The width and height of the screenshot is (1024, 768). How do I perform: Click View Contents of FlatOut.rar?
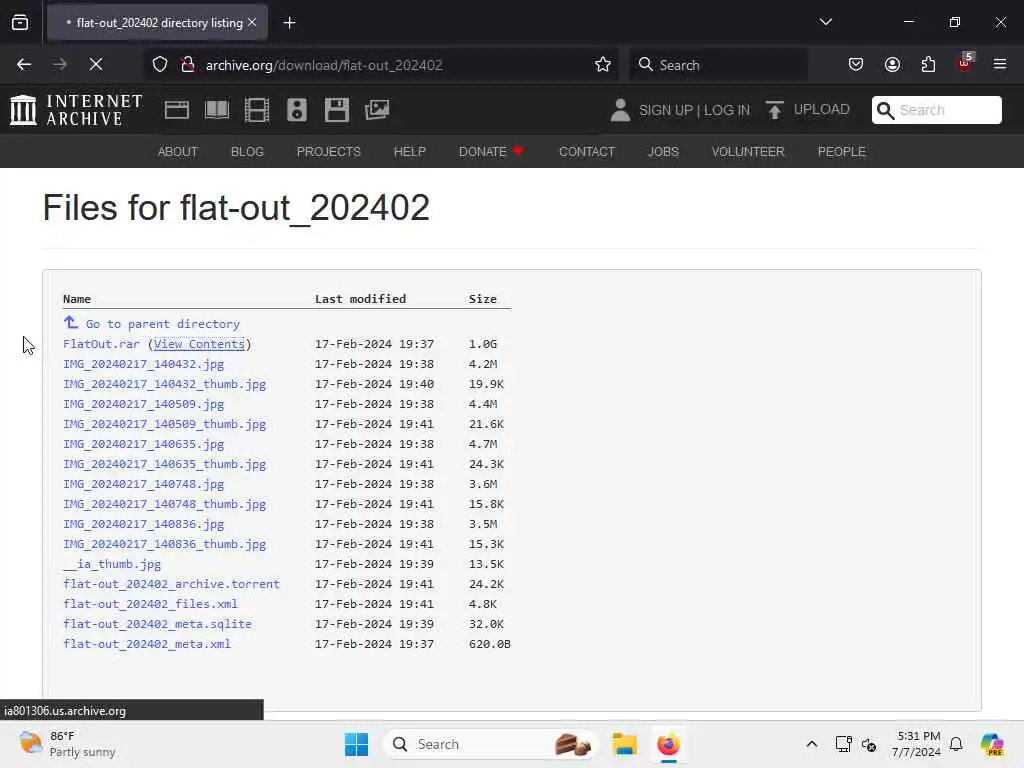tap(199, 344)
